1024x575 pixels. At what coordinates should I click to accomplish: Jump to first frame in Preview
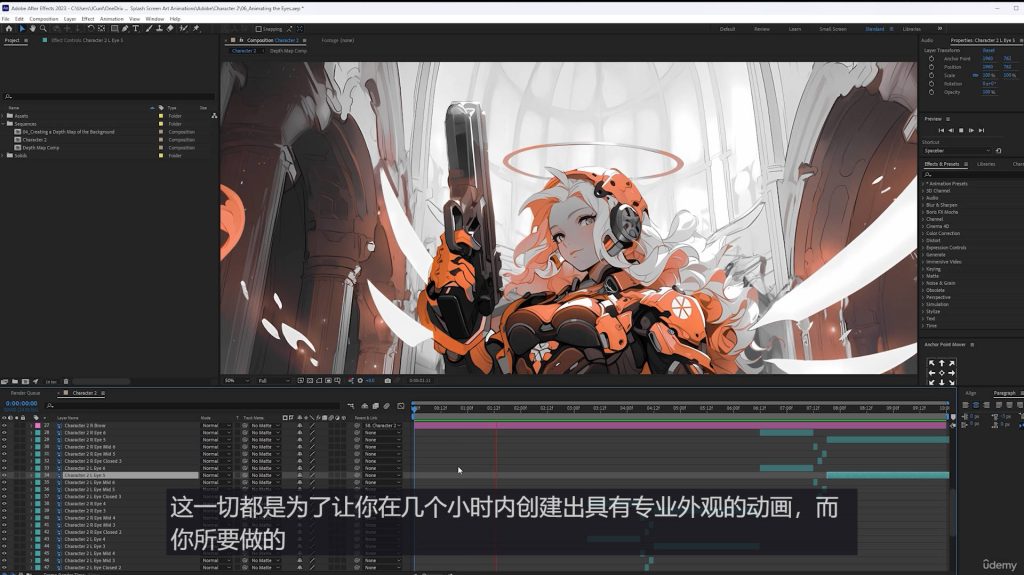point(940,131)
